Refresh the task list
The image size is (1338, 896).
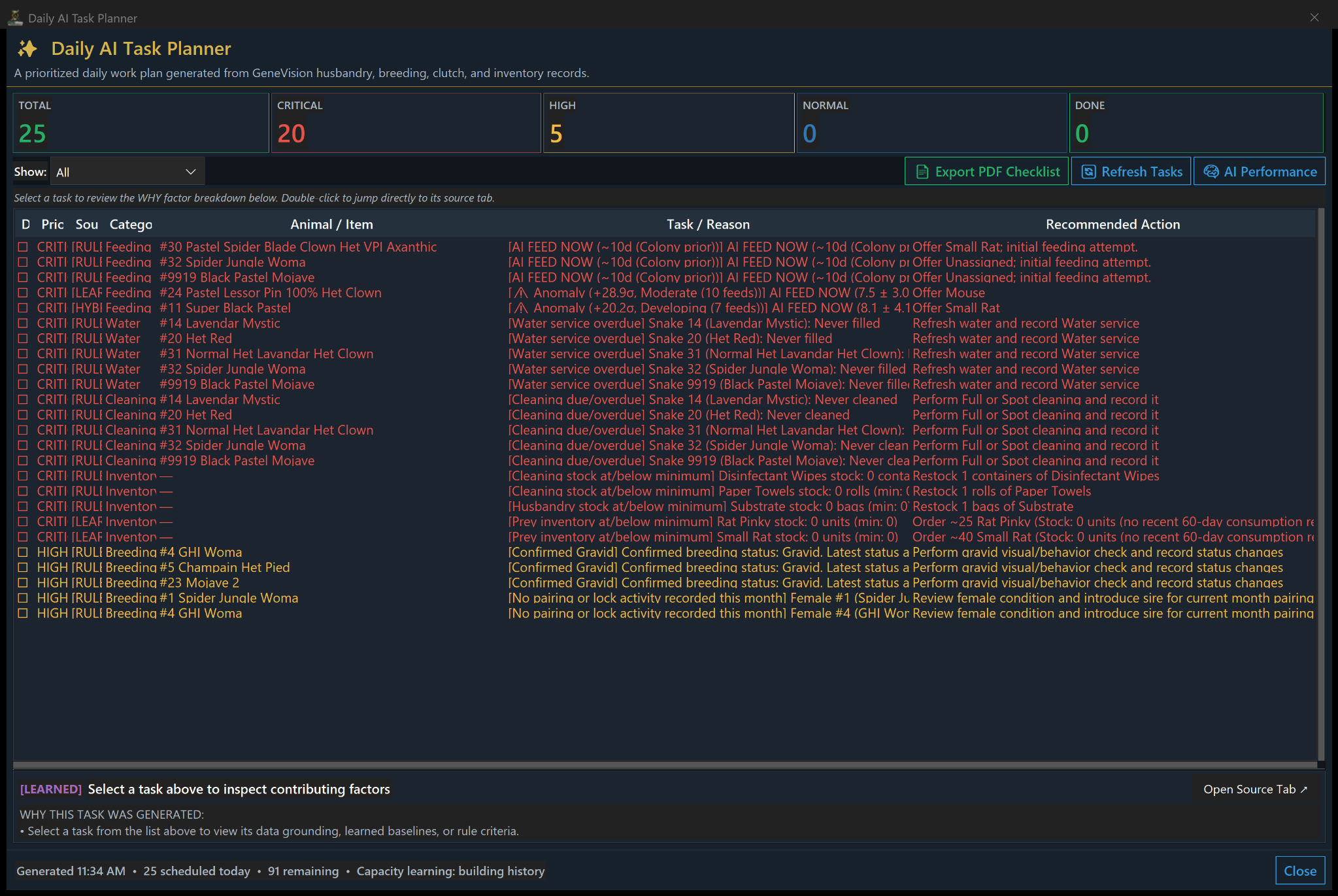pos(1131,171)
